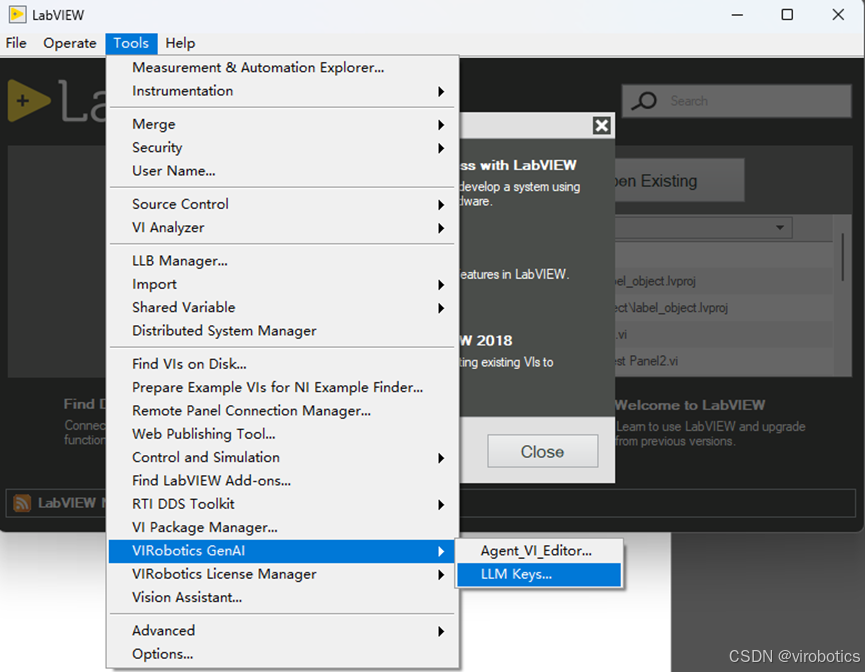Click the Welcome to LabVIEW link
The height and width of the screenshot is (672, 865).
690,405
